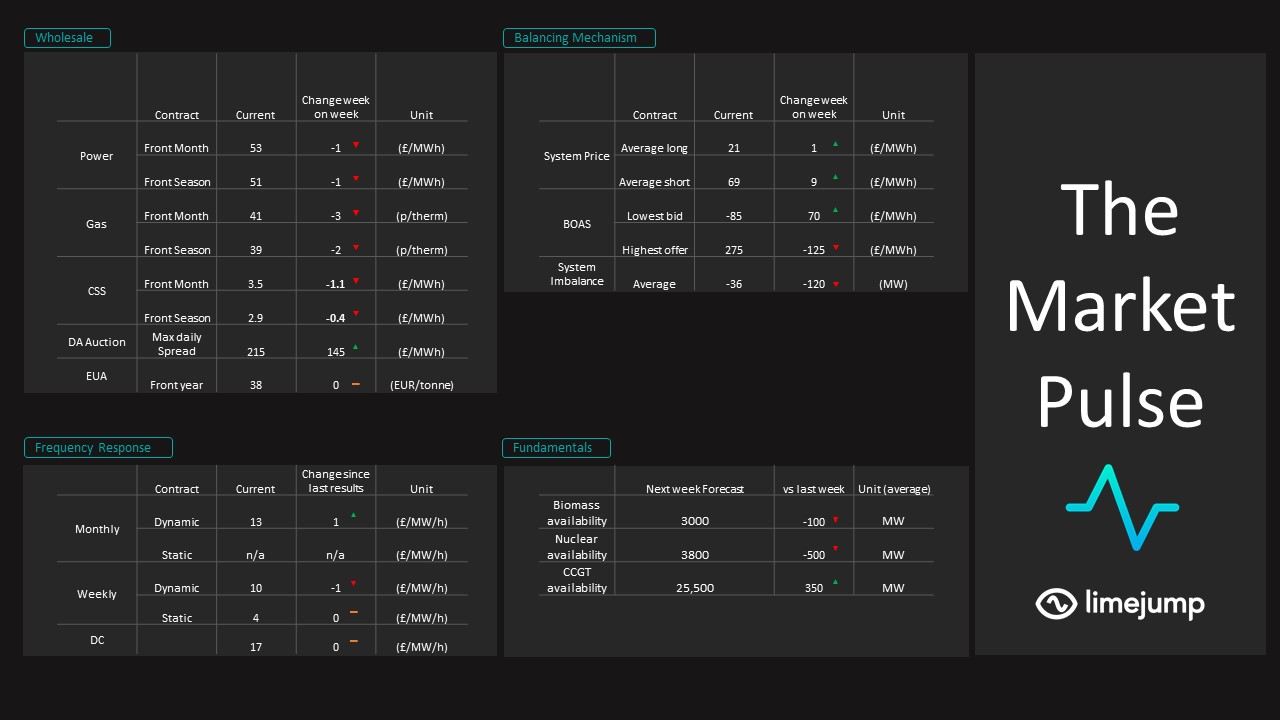Image resolution: width=1280 pixels, height=720 pixels.
Task: Click the Monthly Static n/a current value
Action: coord(256,555)
